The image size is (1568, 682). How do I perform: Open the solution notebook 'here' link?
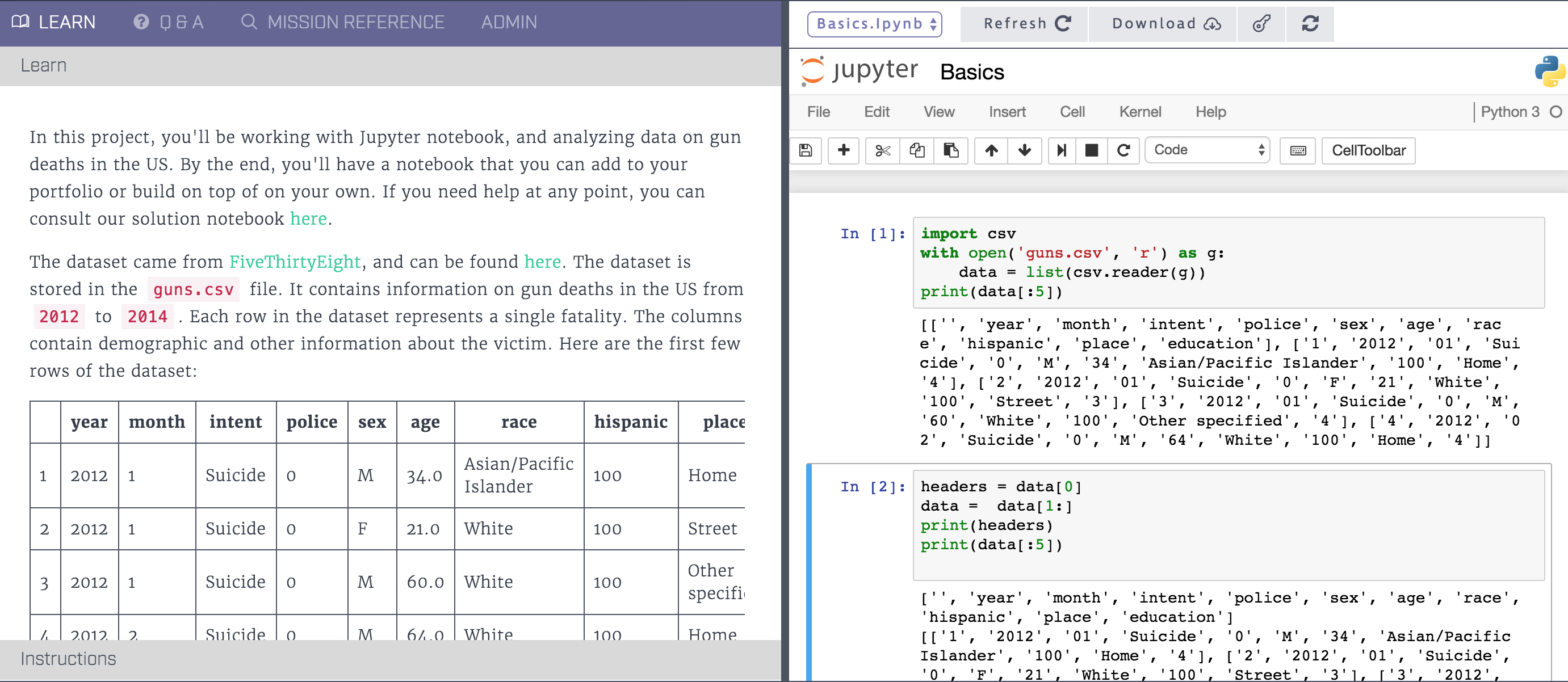click(x=309, y=218)
